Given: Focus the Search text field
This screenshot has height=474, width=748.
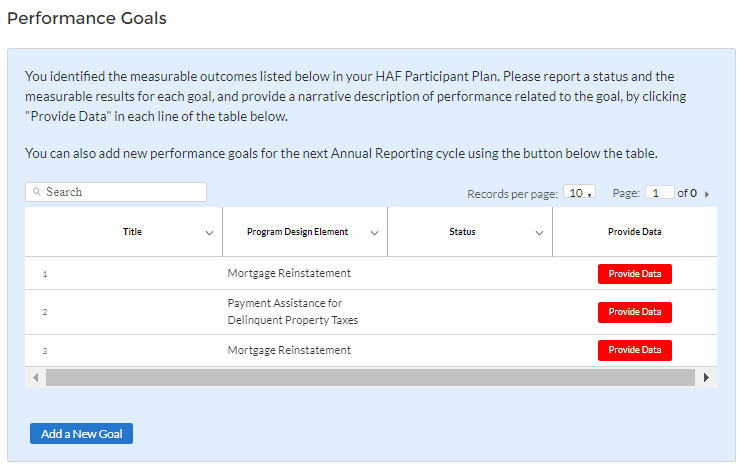Looking at the screenshot, I should click(122, 192).
